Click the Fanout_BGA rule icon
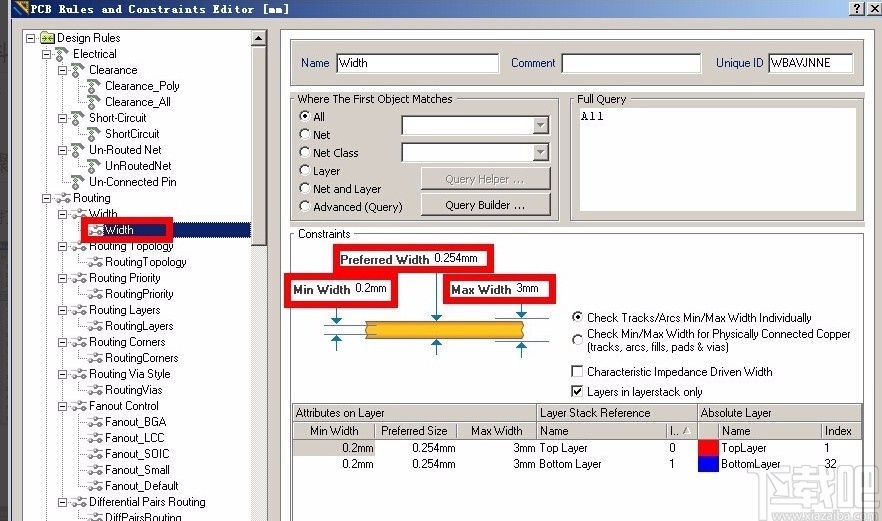The height and width of the screenshot is (521, 882). point(95,423)
